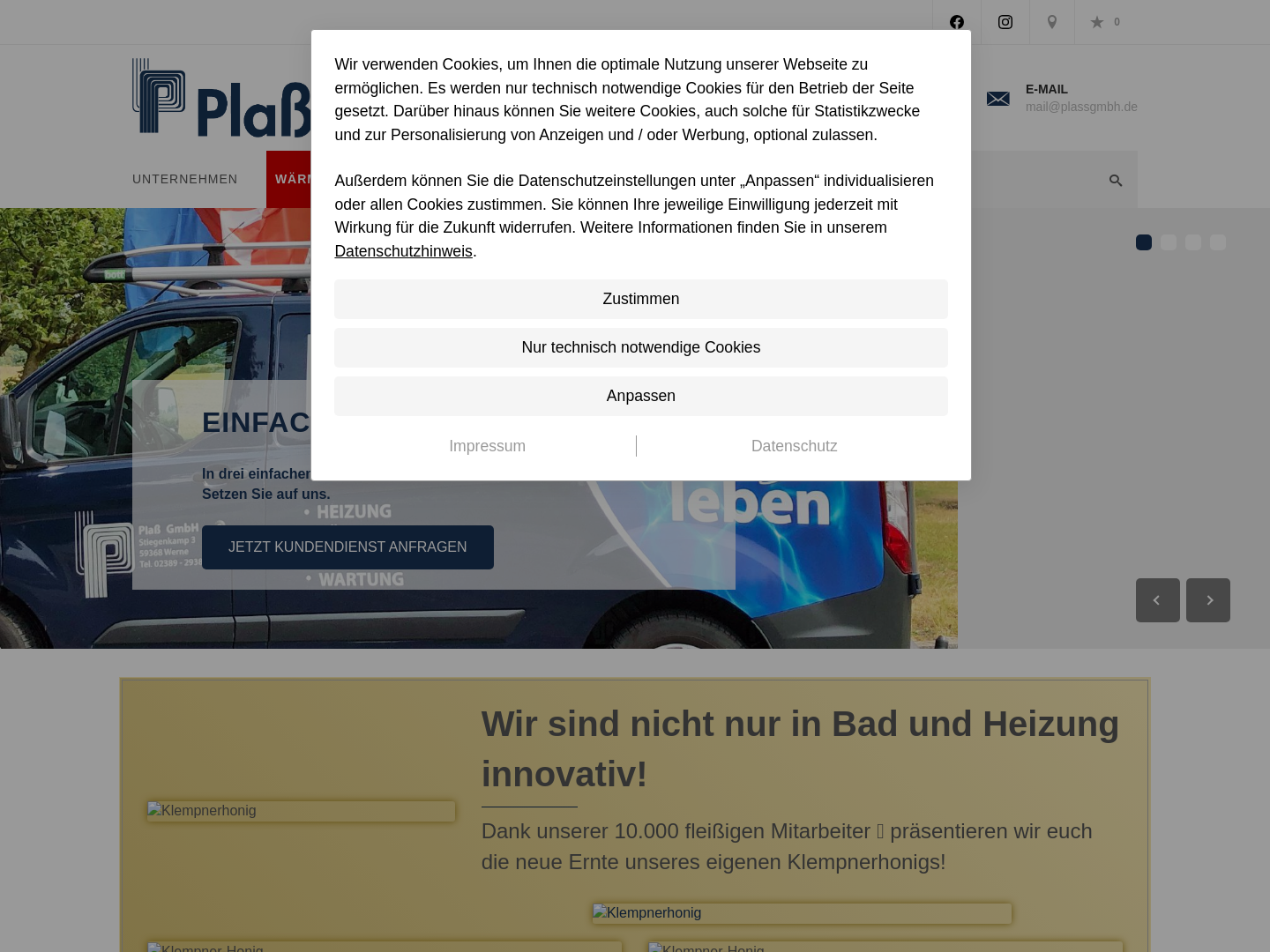The image size is (1270, 952).
Task: Open cookie settings via Anpassen
Action: coord(641,396)
